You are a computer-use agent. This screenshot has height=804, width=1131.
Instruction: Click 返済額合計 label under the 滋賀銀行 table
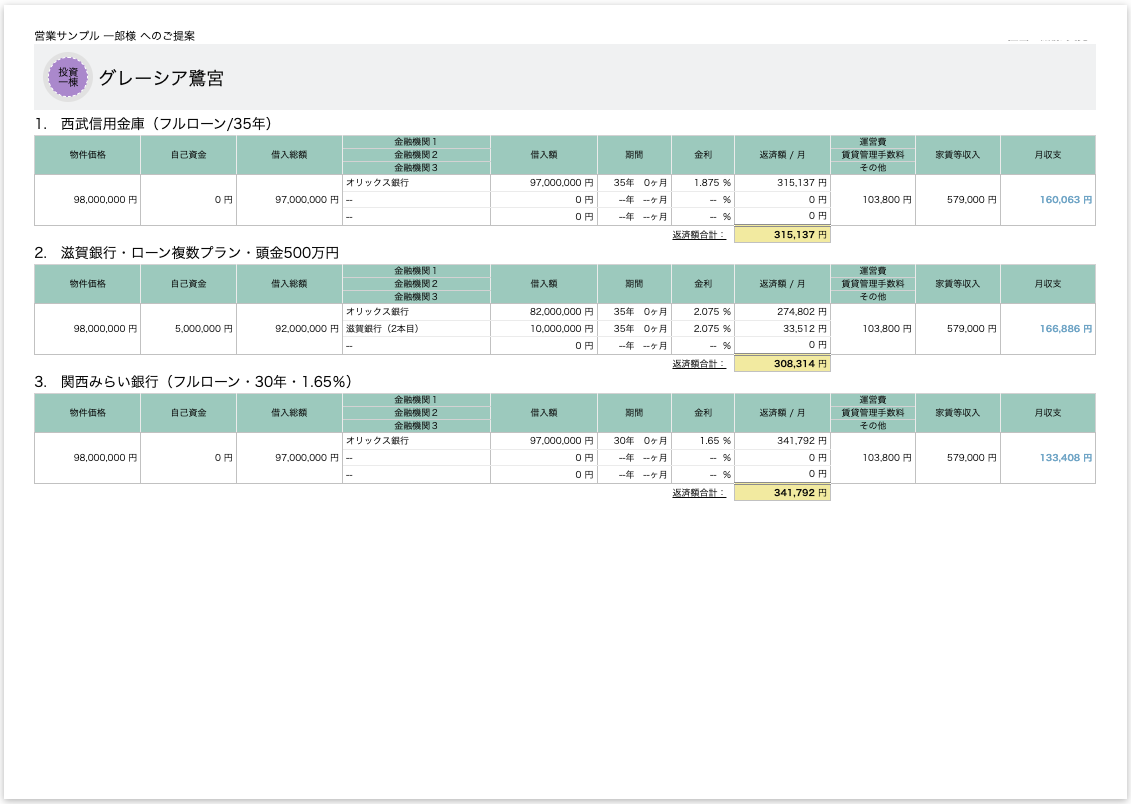(698, 364)
